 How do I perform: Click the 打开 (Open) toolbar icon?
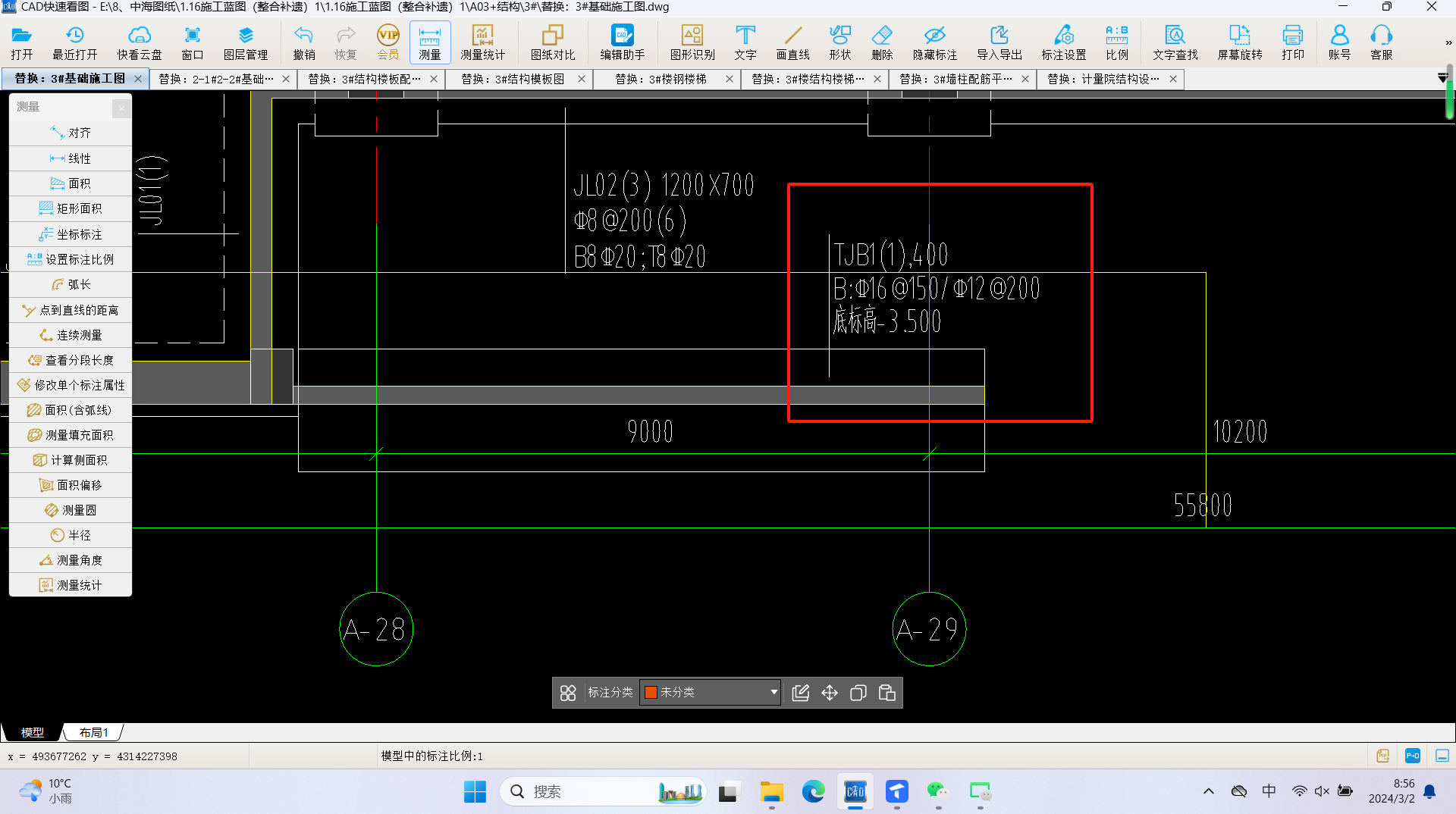click(21, 42)
